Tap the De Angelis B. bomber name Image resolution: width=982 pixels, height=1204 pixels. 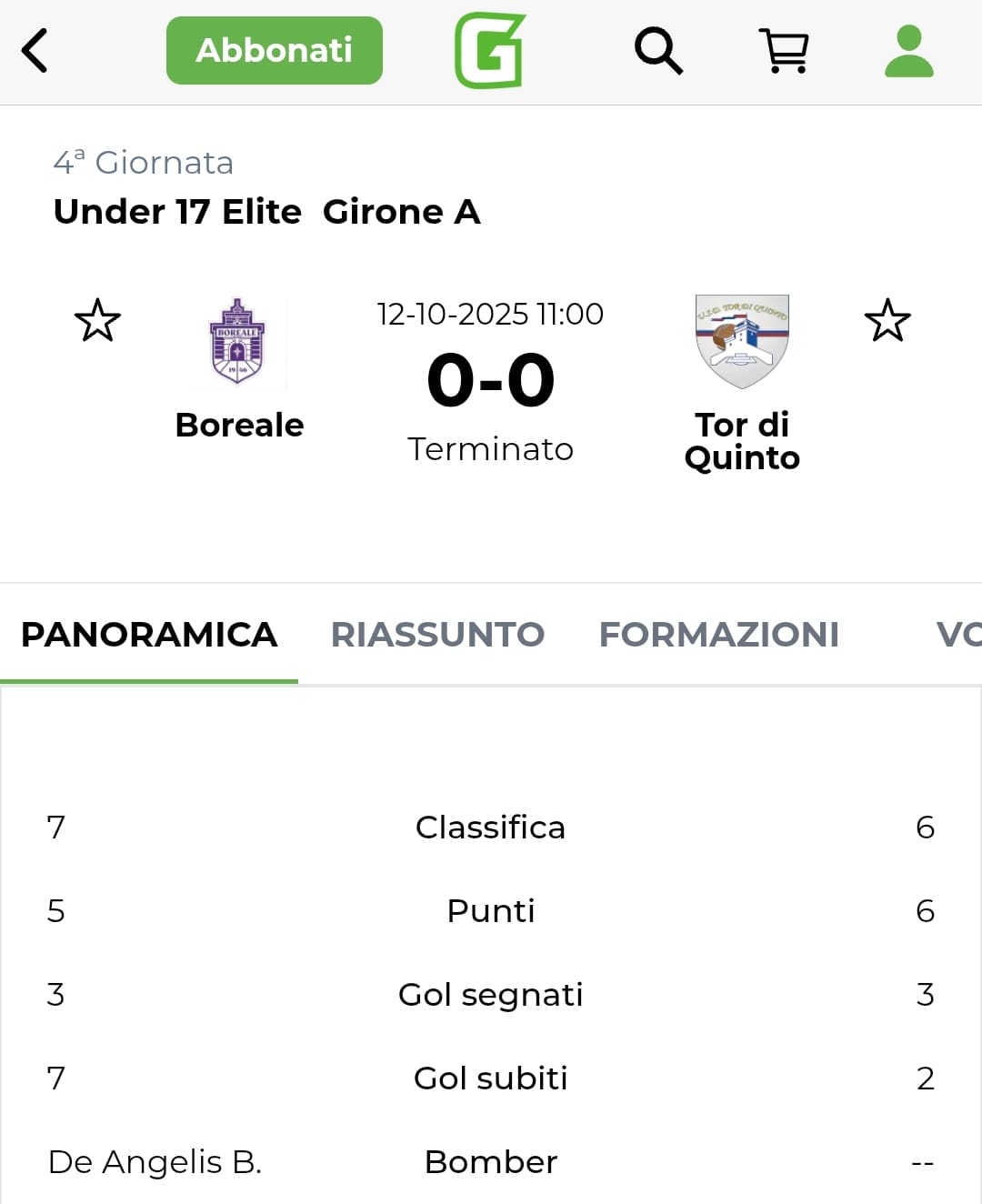pos(155,1162)
